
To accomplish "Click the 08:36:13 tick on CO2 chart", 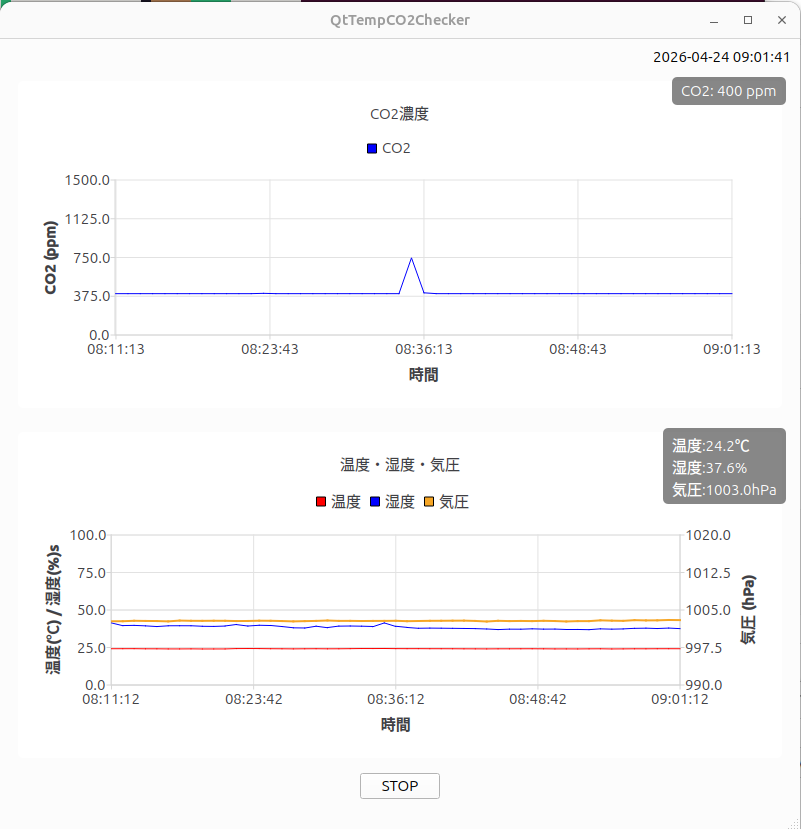I will point(423,349).
